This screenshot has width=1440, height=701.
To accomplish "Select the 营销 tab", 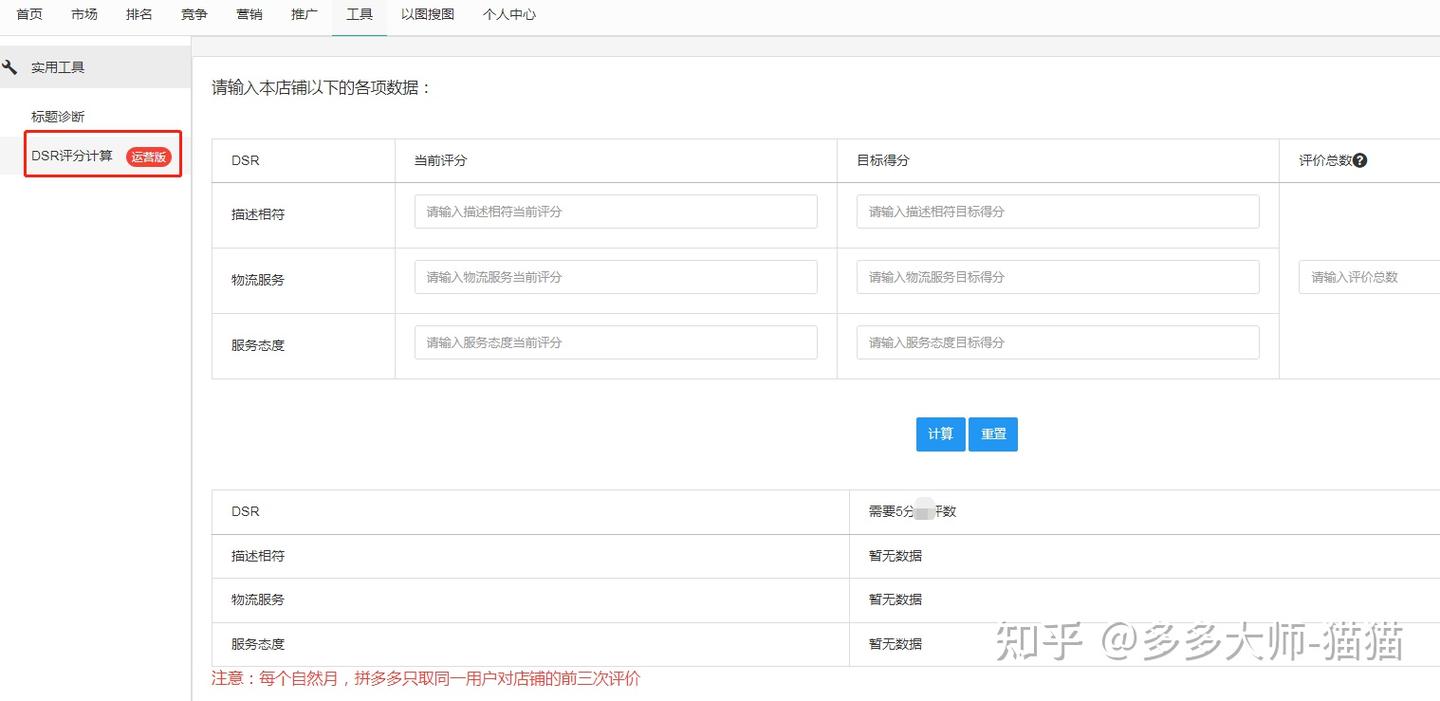I will click(x=250, y=15).
